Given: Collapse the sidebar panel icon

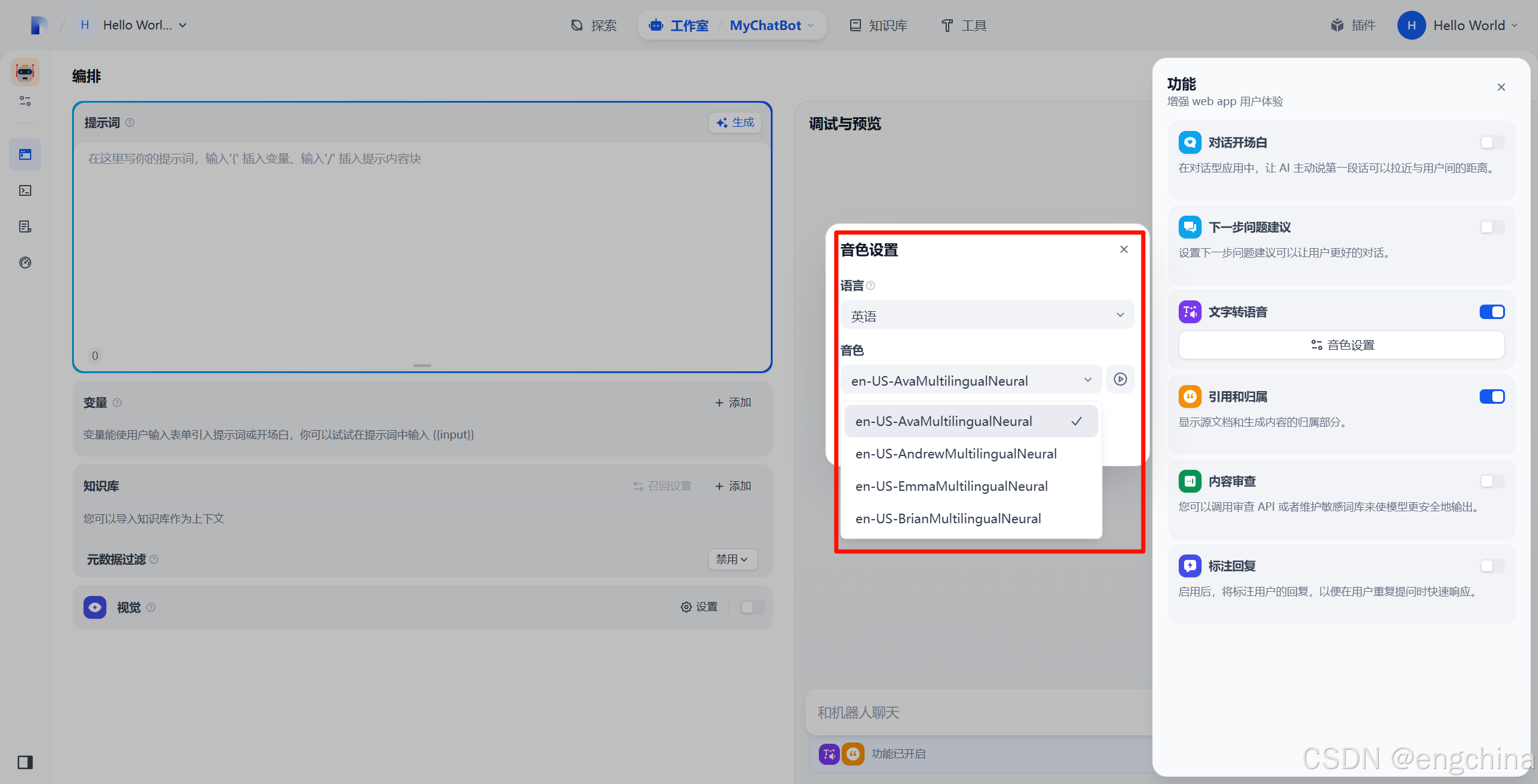Looking at the screenshot, I should [x=25, y=762].
